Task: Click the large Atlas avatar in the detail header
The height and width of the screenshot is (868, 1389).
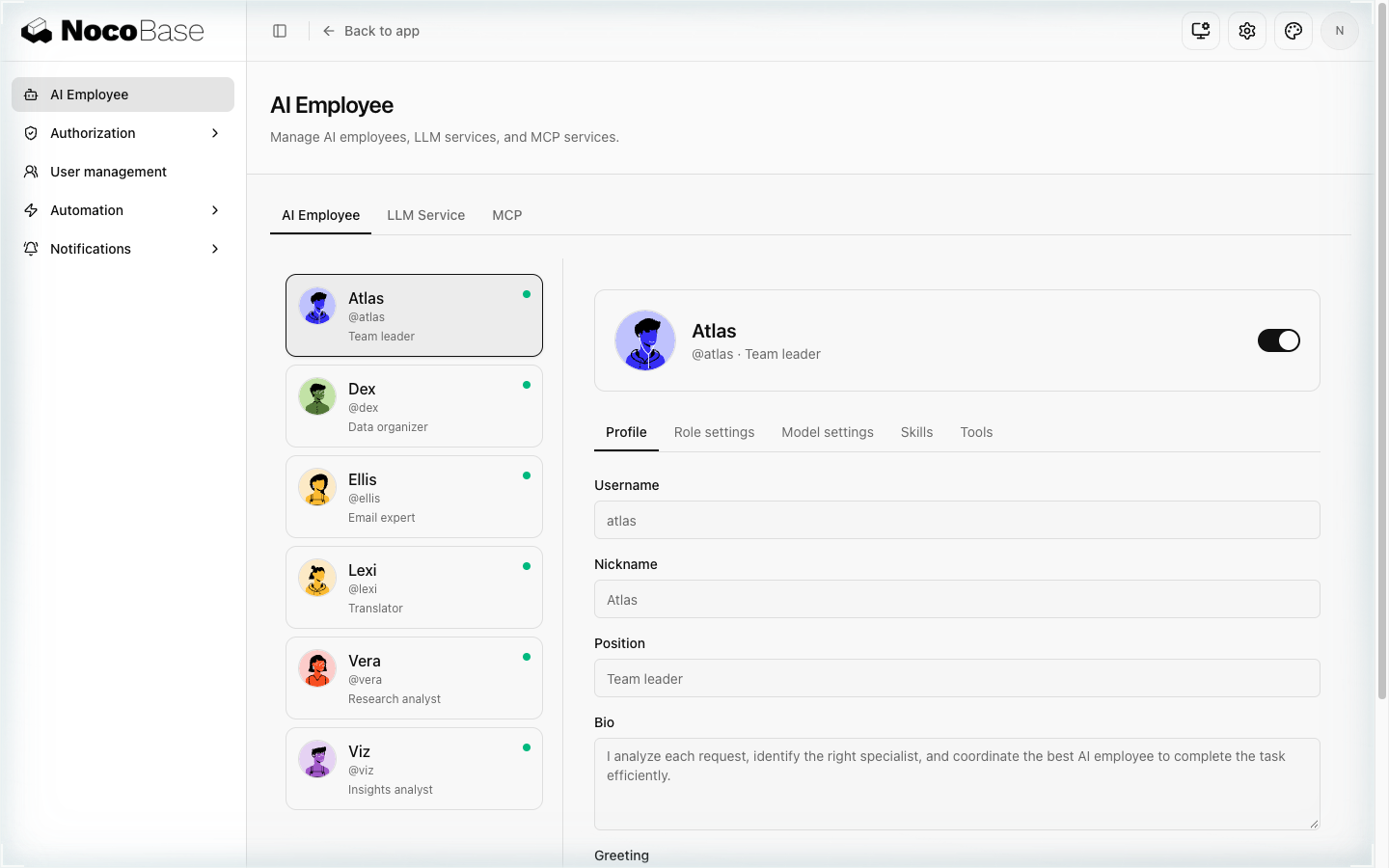Action: click(x=645, y=340)
